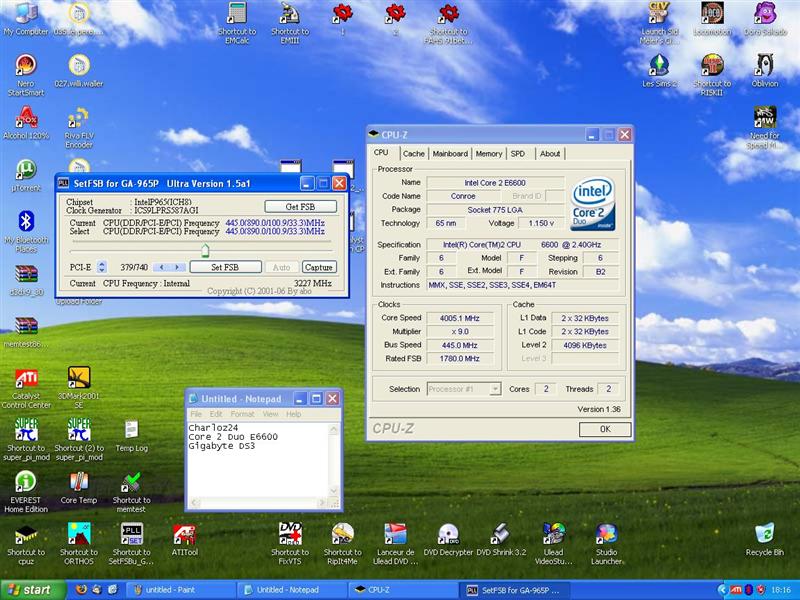Click left arrow next to 379/740

[x=162, y=267]
